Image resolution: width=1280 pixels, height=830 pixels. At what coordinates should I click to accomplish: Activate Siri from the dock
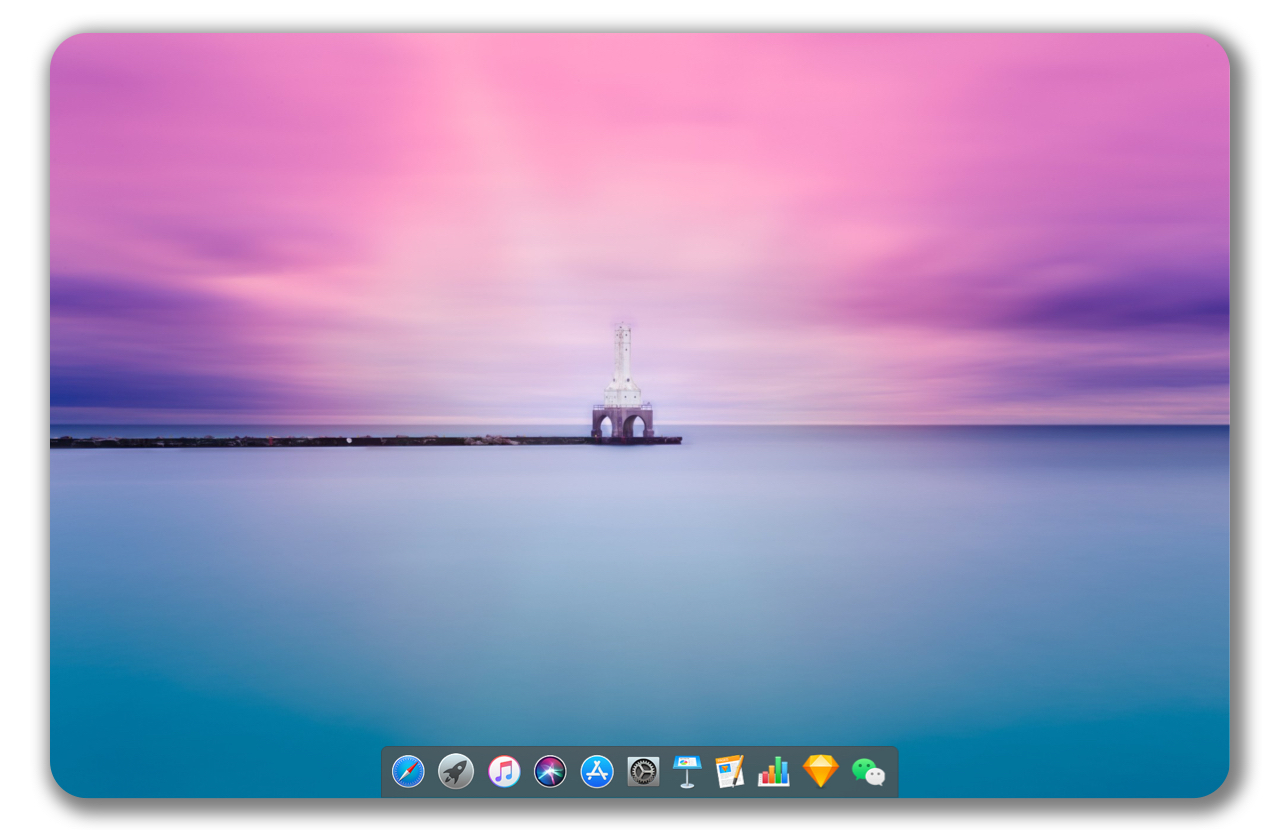pyautogui.click(x=550, y=771)
